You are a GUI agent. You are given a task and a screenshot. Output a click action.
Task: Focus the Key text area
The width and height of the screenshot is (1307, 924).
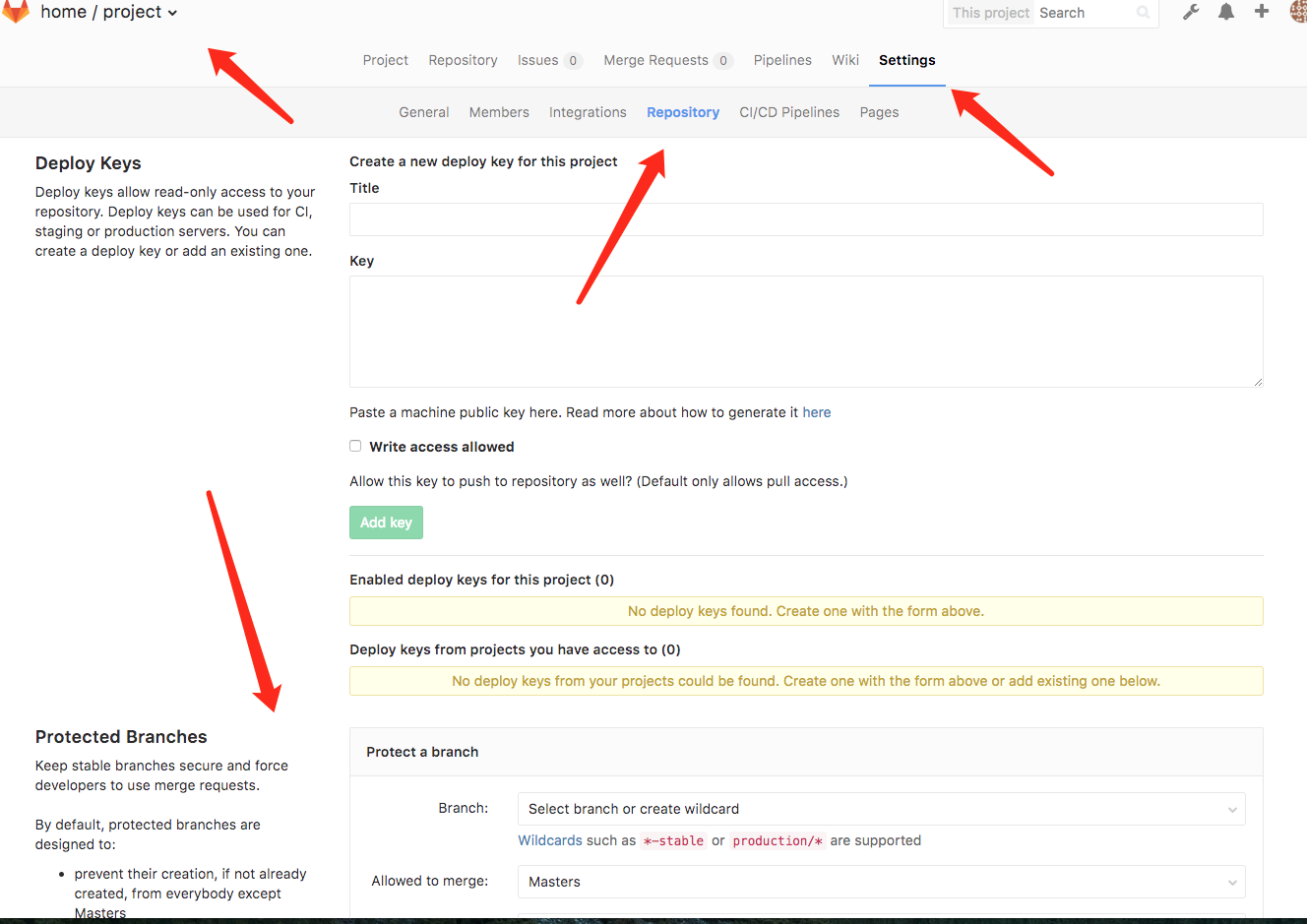(806, 332)
